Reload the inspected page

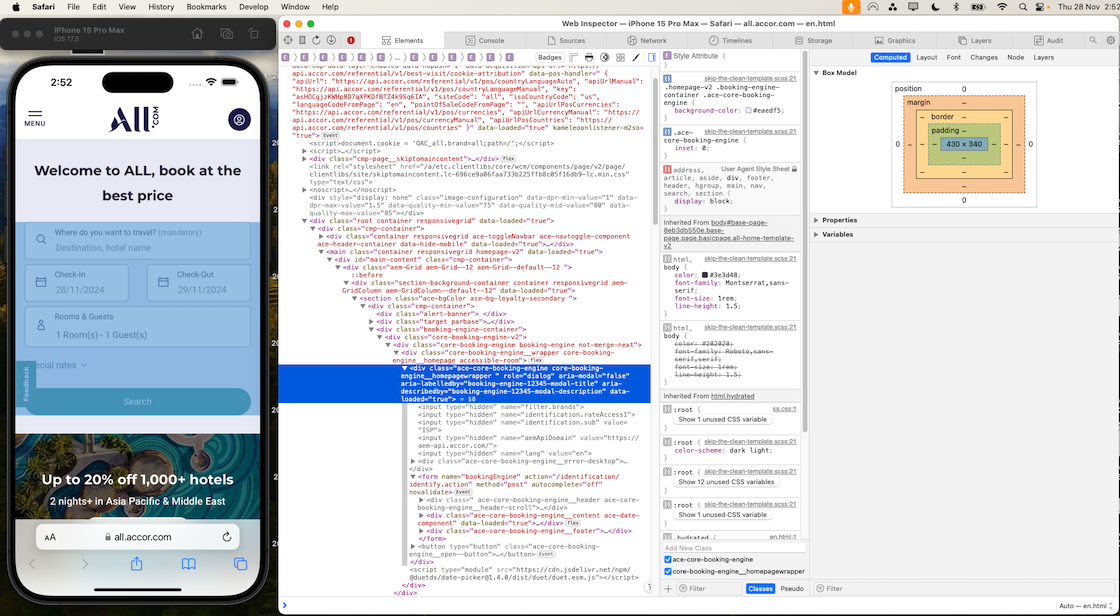[317, 40]
